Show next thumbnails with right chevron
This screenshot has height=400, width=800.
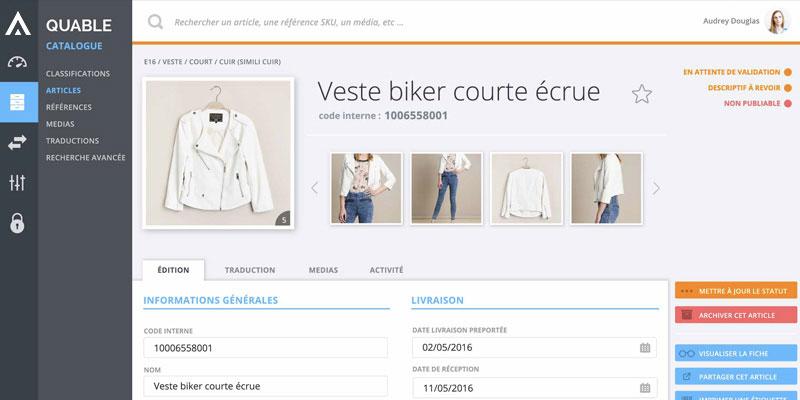click(x=657, y=188)
